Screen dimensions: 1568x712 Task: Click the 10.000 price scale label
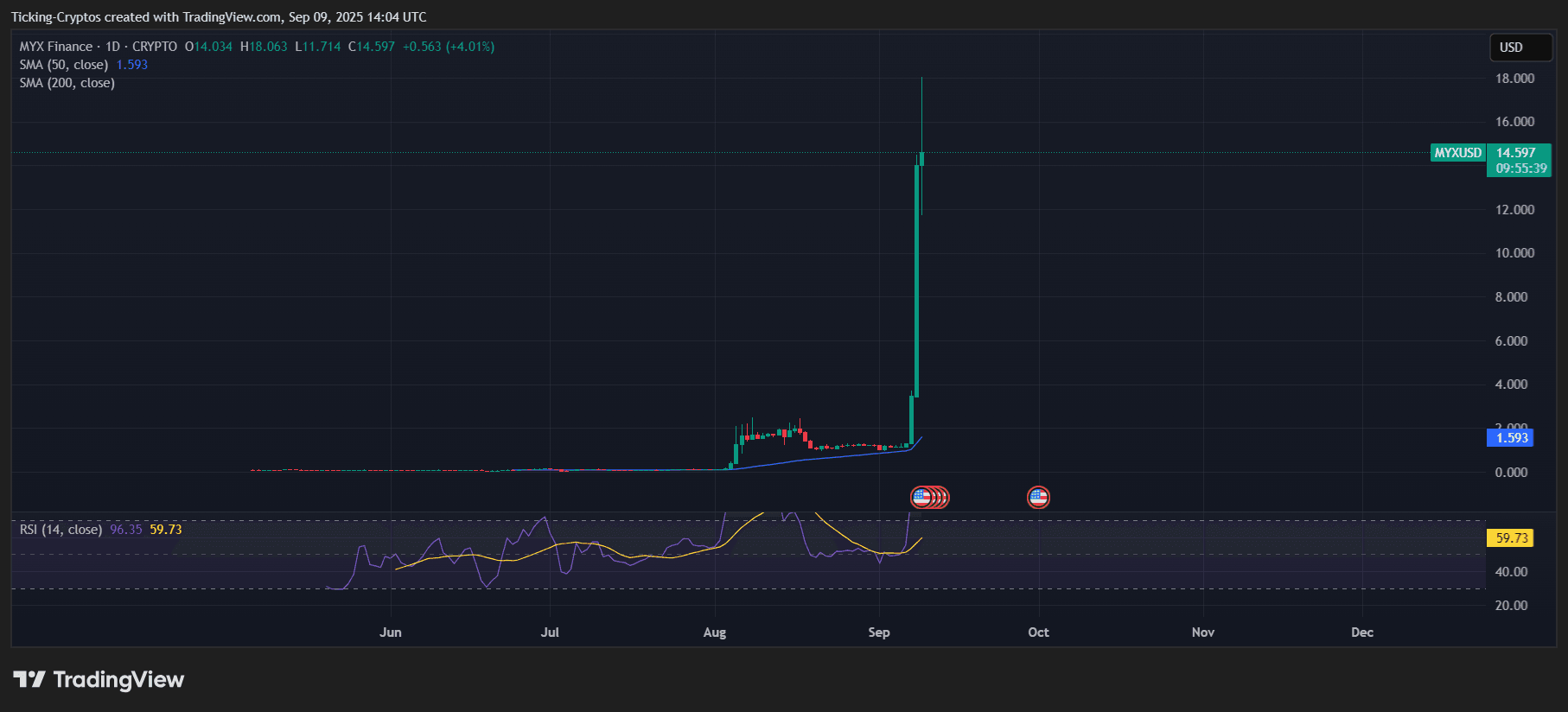[x=1514, y=253]
